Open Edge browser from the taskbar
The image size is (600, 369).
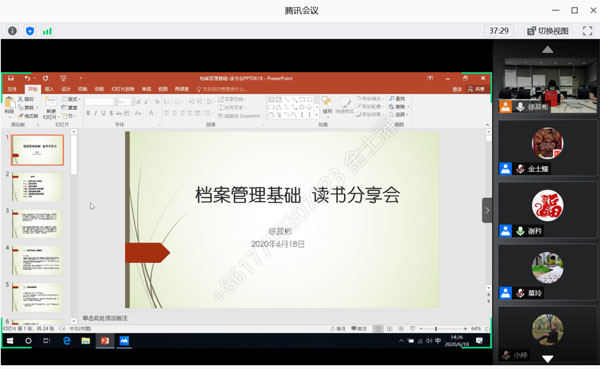67,340
